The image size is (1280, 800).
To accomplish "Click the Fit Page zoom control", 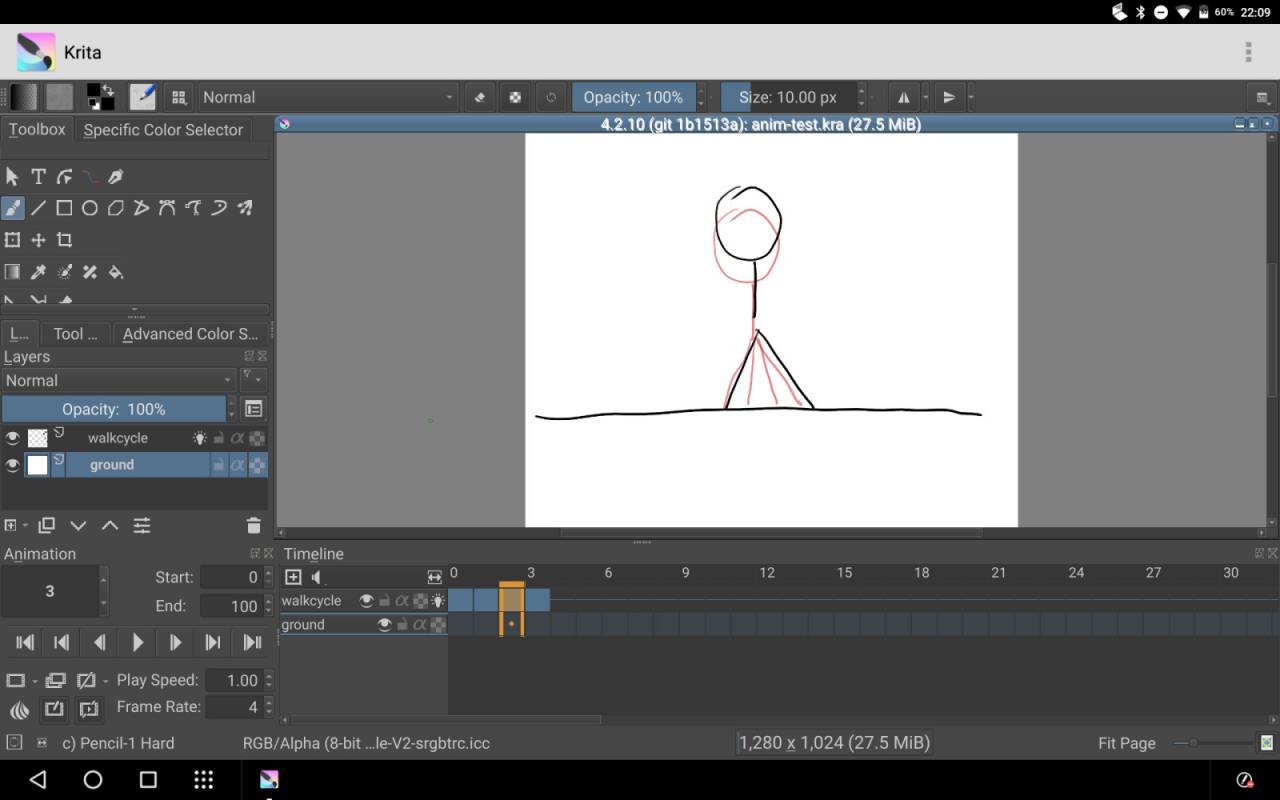I will [x=1126, y=743].
